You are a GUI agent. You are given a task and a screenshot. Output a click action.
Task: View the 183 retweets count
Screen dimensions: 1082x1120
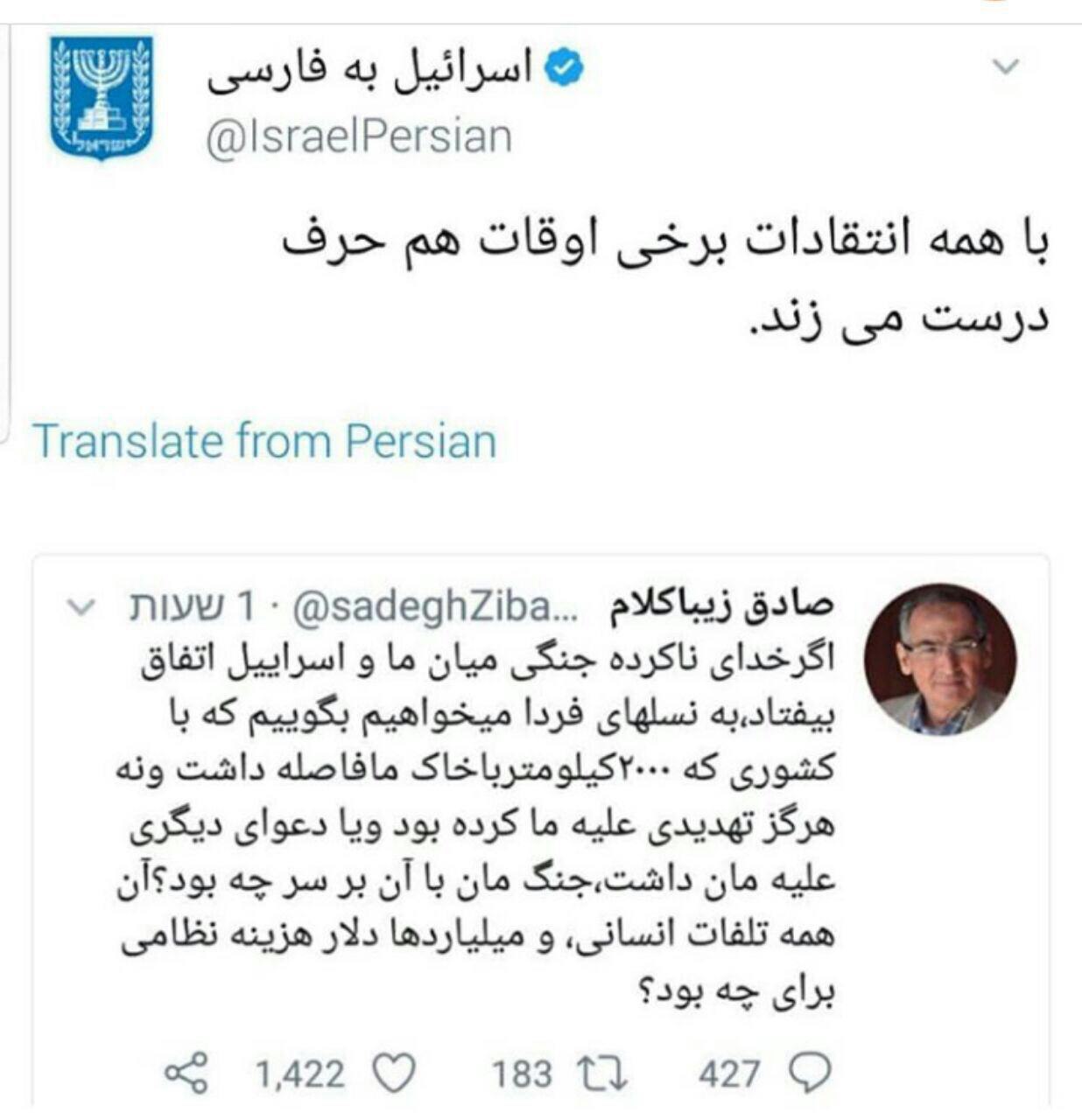(x=522, y=1073)
